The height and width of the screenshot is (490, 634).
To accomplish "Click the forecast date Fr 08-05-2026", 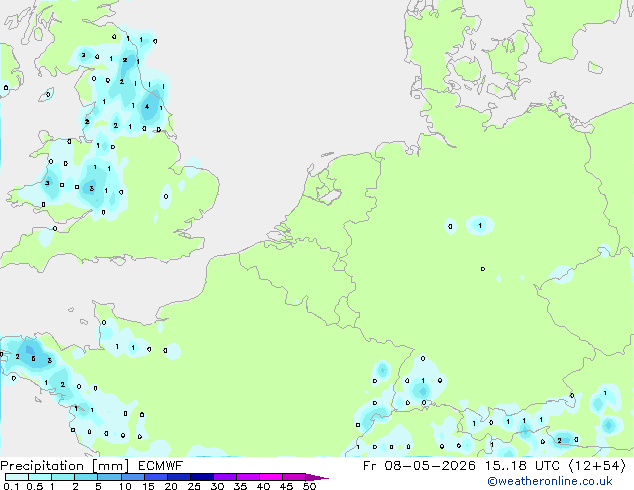I will (x=419, y=466).
